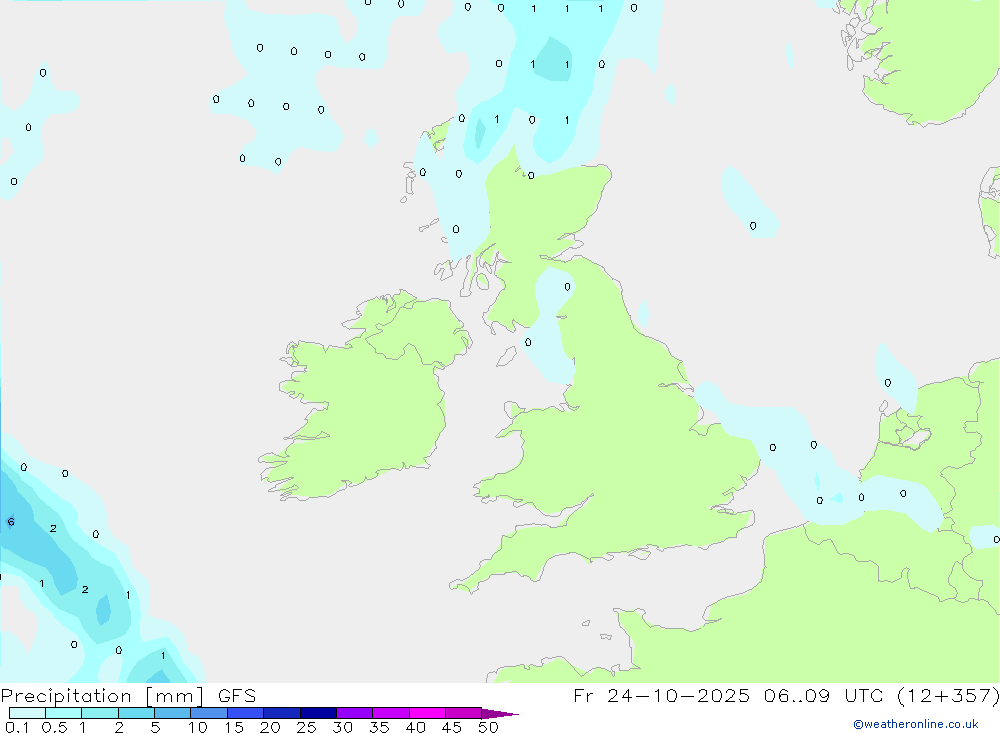Click the "15" legend scale value
Viewport: 1000px width, 733px height.
[234, 727]
